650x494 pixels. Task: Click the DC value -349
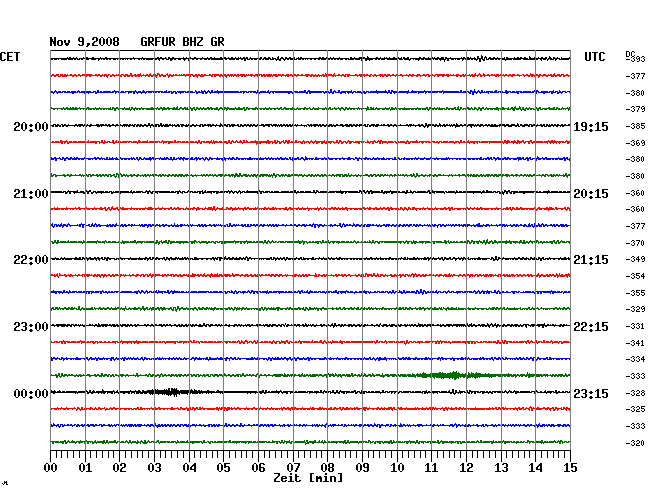click(635, 259)
